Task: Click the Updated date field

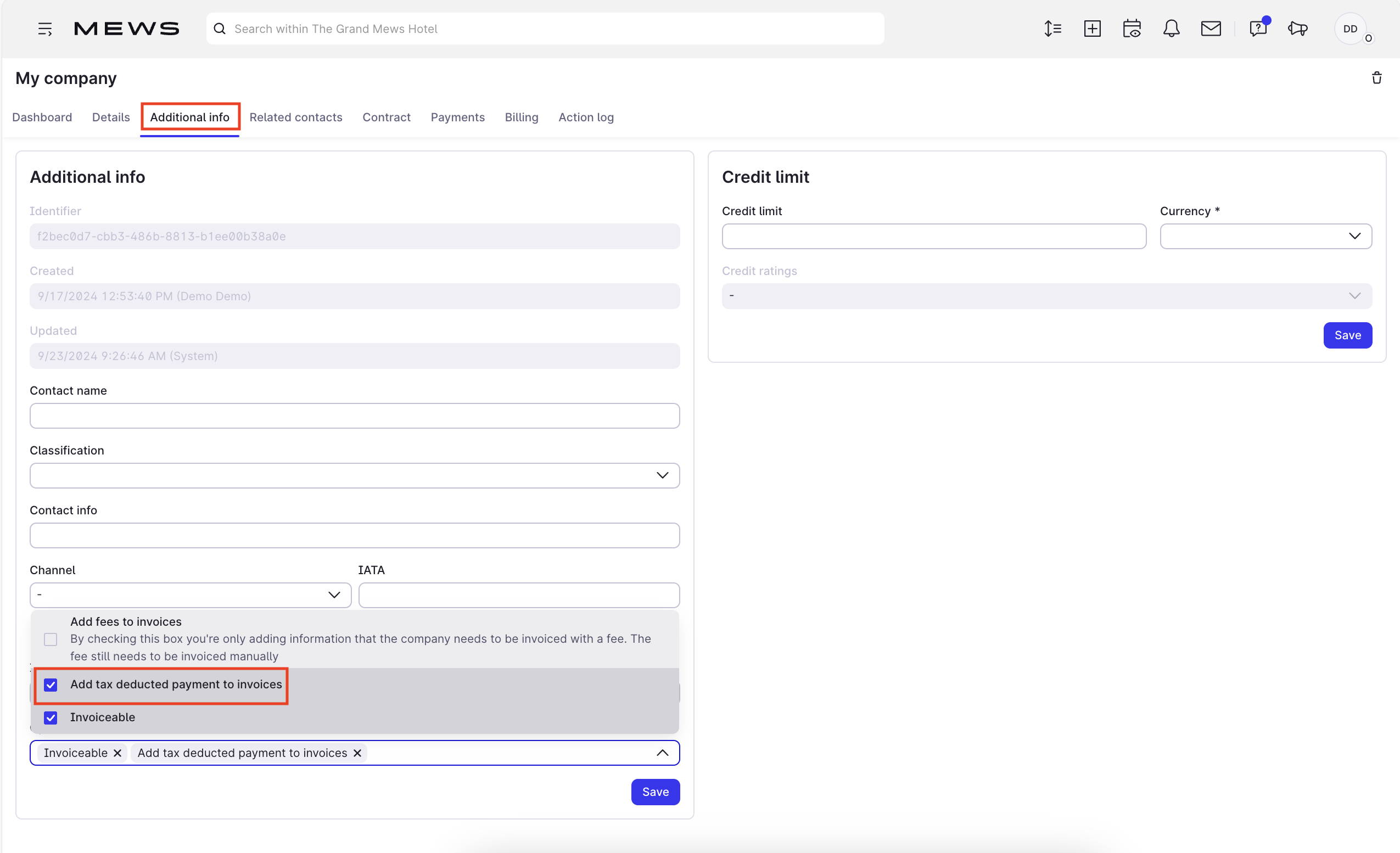Action: [x=355, y=356]
